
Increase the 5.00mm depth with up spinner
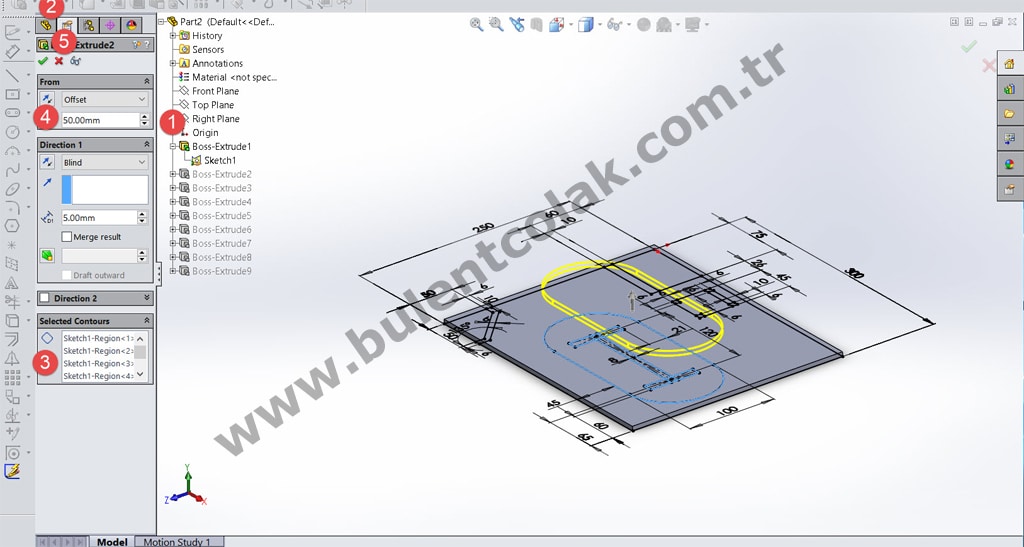(143, 214)
